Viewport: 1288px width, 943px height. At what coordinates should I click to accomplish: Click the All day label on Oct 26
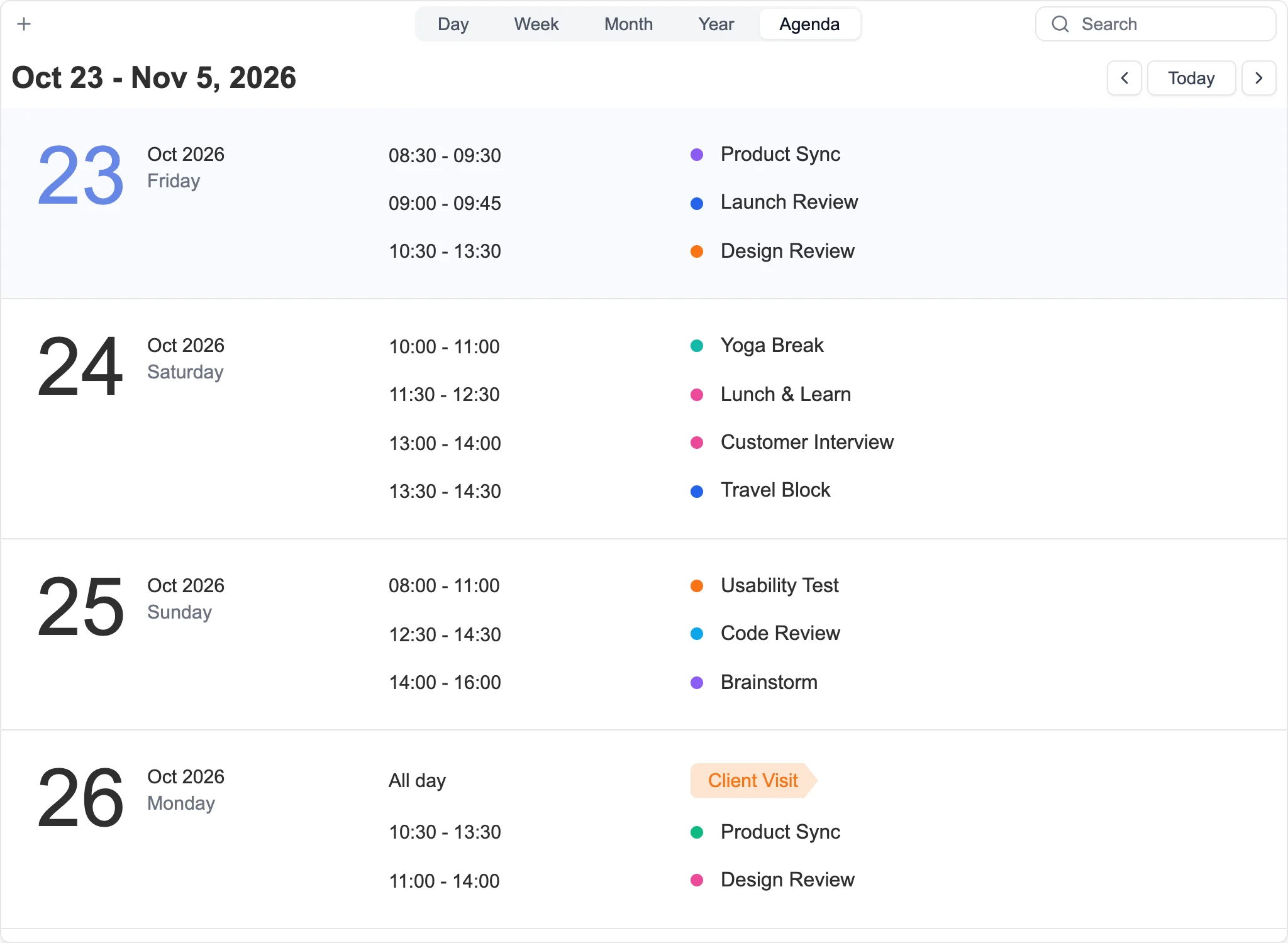coord(417,781)
